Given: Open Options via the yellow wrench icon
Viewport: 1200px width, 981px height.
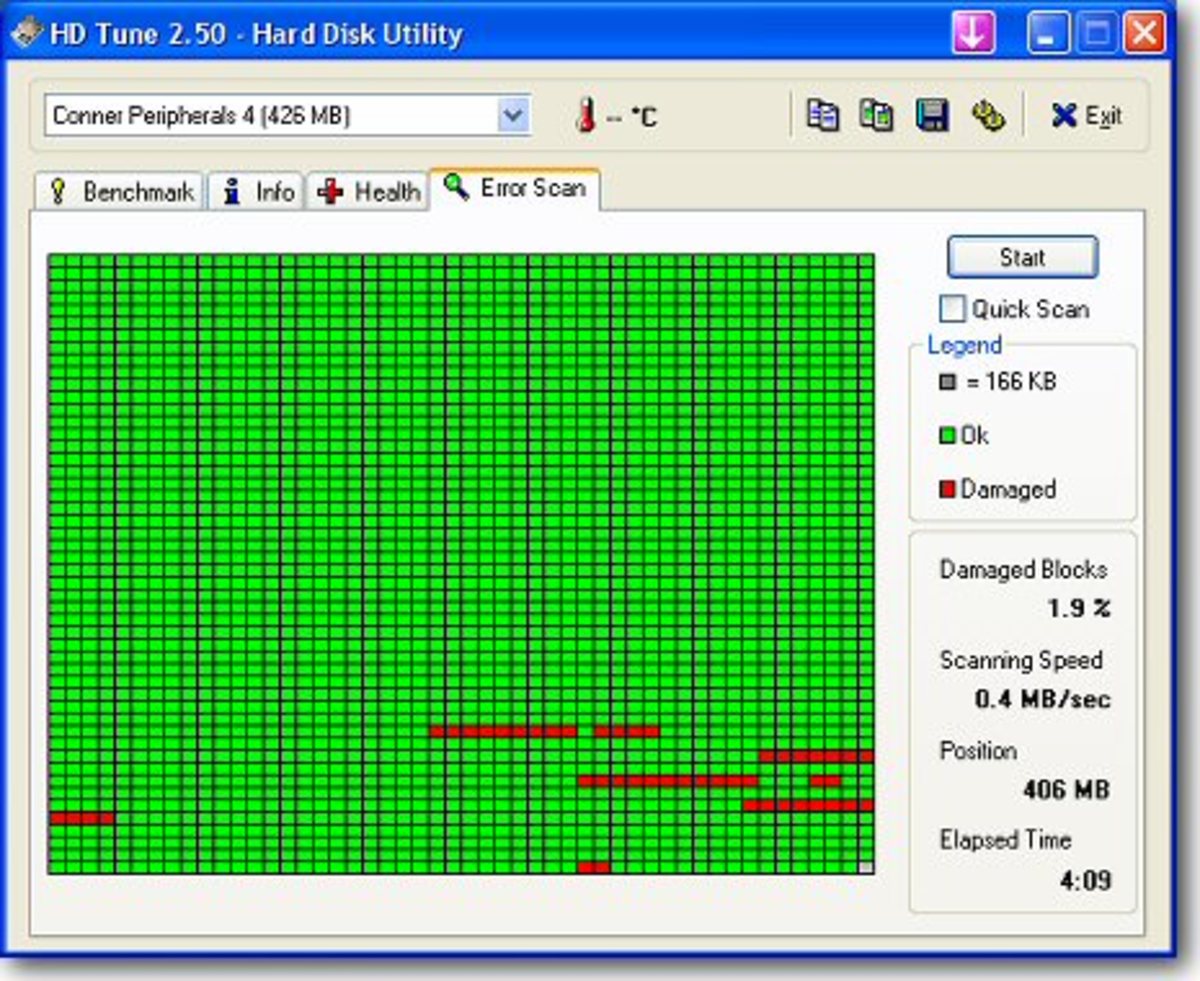Looking at the screenshot, I should (989, 116).
